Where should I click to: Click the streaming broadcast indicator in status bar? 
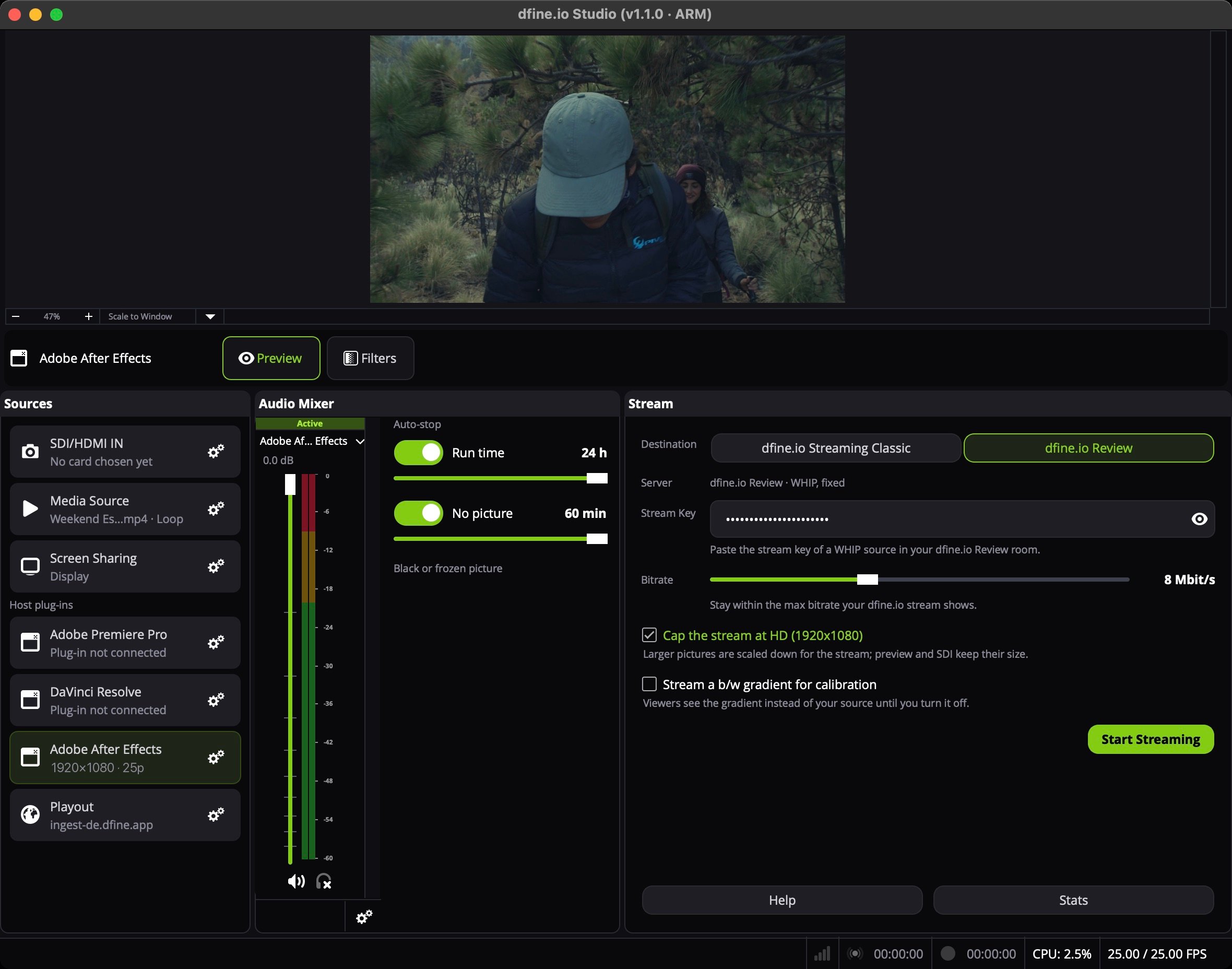855,954
